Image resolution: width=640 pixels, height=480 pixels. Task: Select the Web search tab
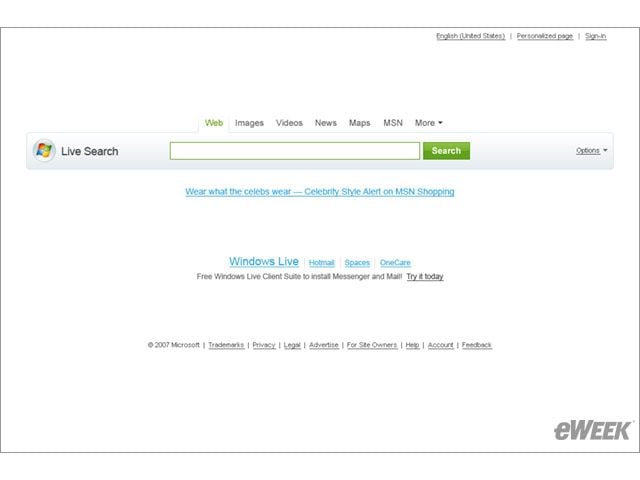pos(214,123)
